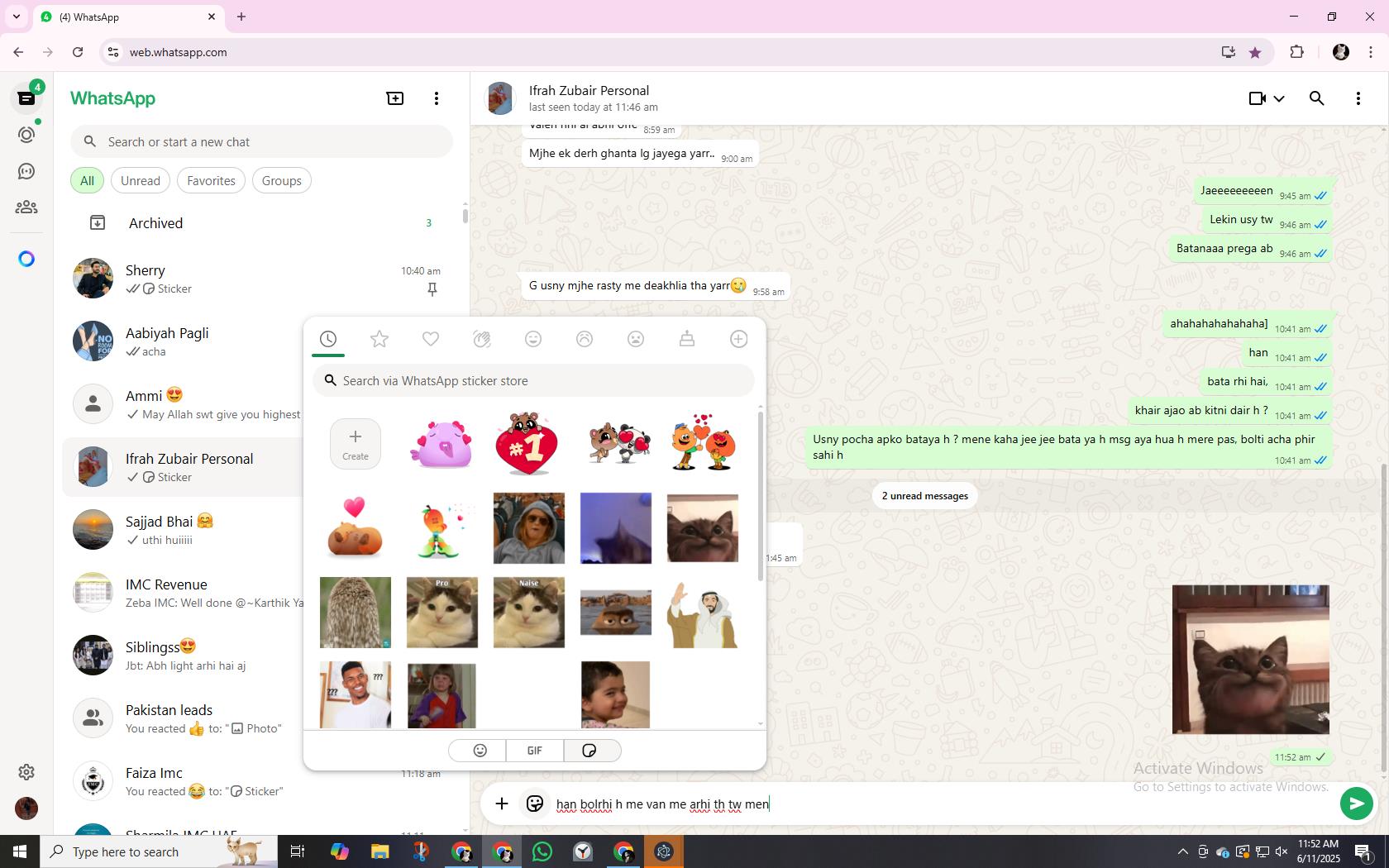The height and width of the screenshot is (868, 1389).
Task: Reload the web.whatsapp.com page
Action: [78, 52]
